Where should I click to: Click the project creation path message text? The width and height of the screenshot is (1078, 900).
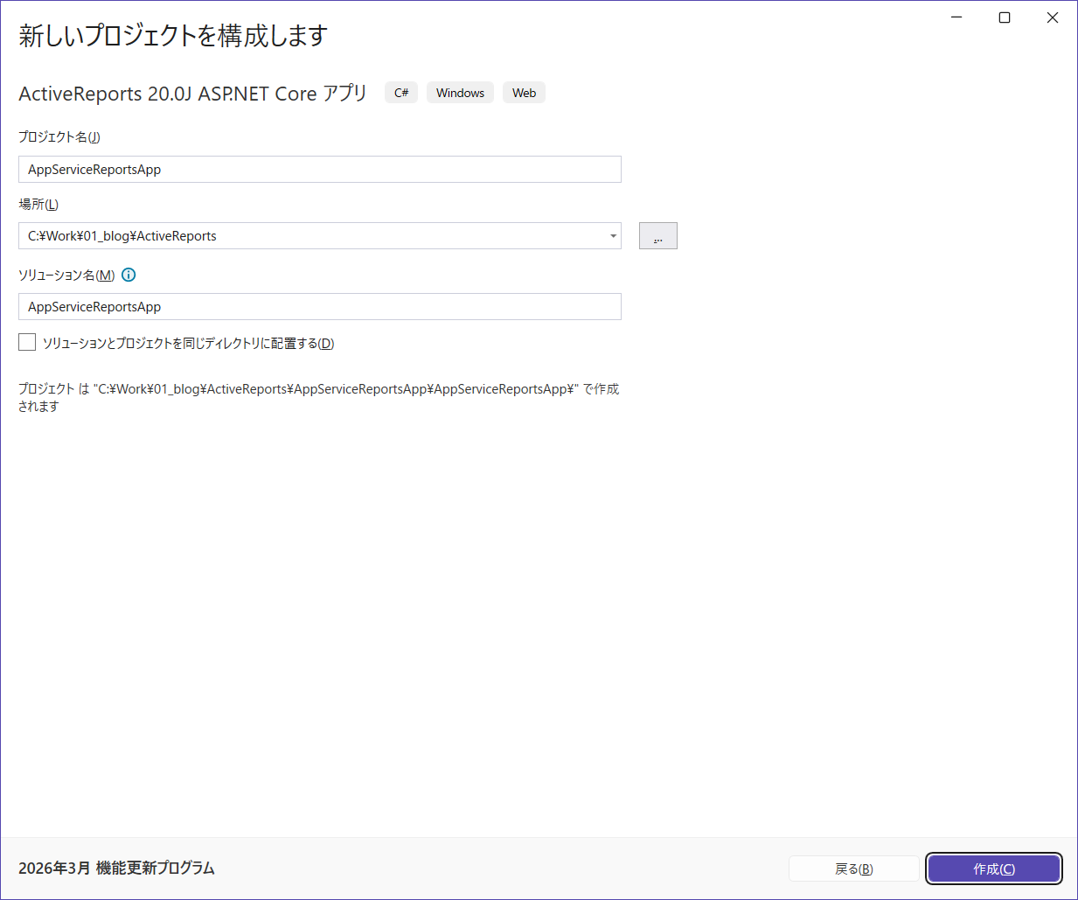319,397
